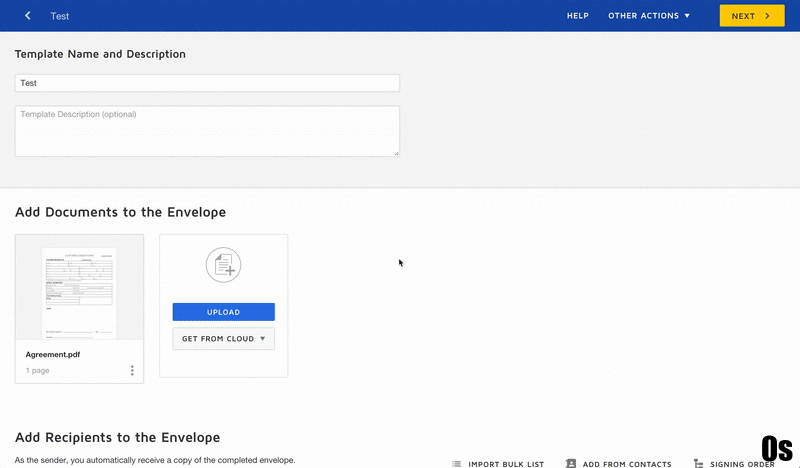Expand the Get From Cloud dropdown
The image size is (800, 468).
coord(223,339)
